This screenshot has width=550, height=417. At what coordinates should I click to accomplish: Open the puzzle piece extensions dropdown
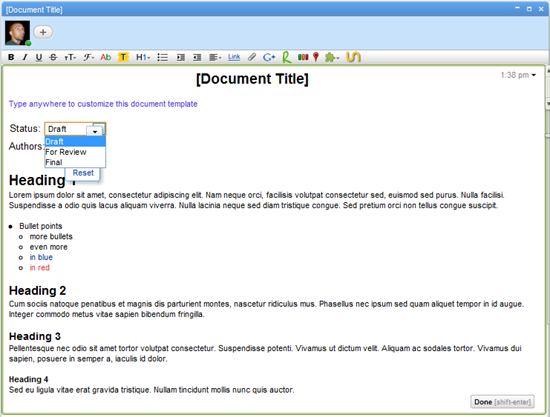point(332,57)
